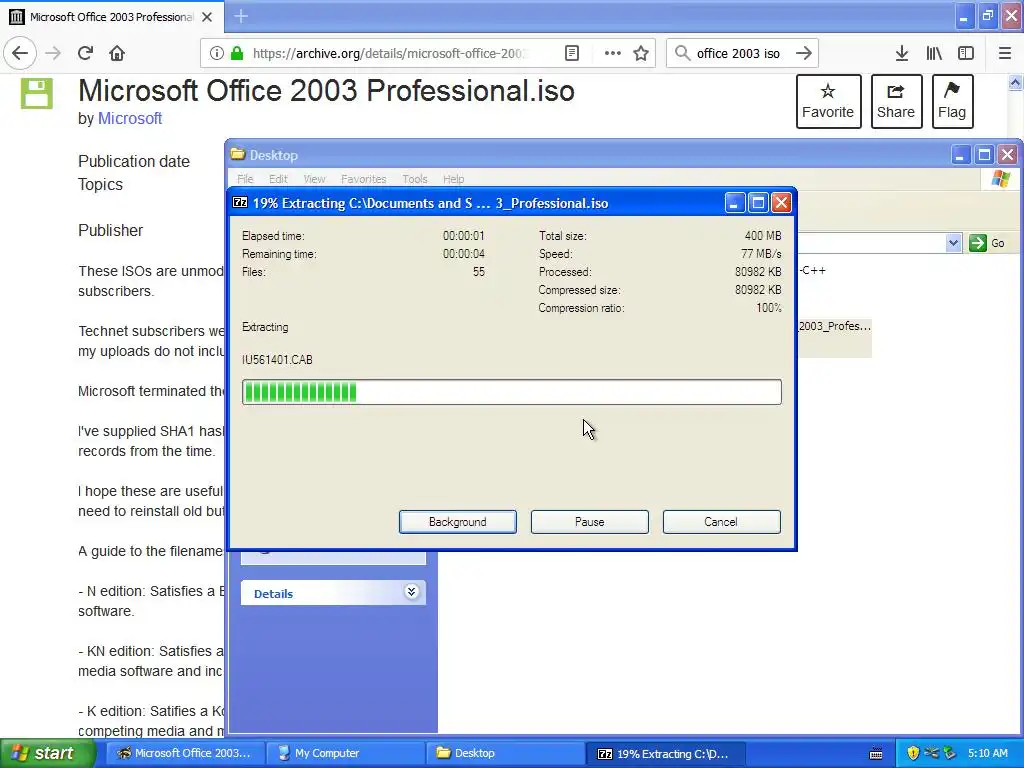
Task: Click the archive.org URL address field
Action: pos(389,53)
